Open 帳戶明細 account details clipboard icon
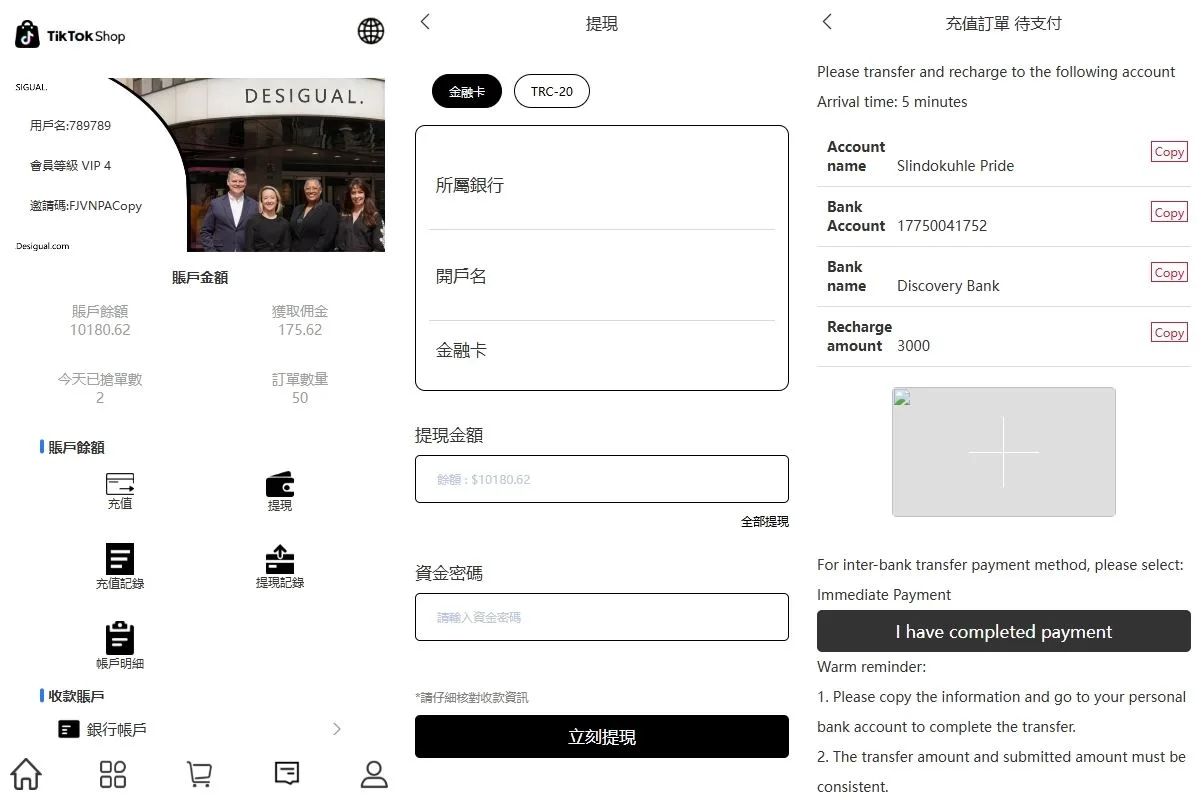The width and height of the screenshot is (1204, 800). point(120,639)
